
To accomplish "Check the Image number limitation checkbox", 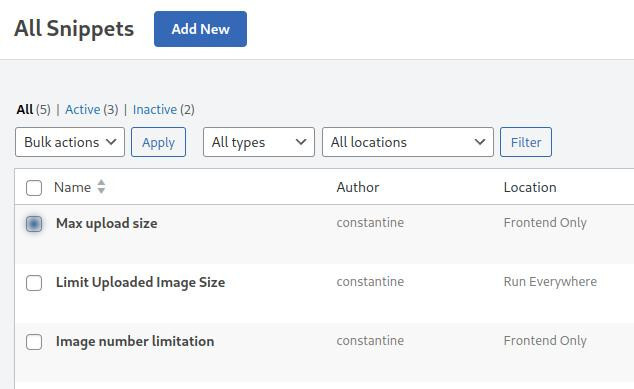I will (x=34, y=342).
